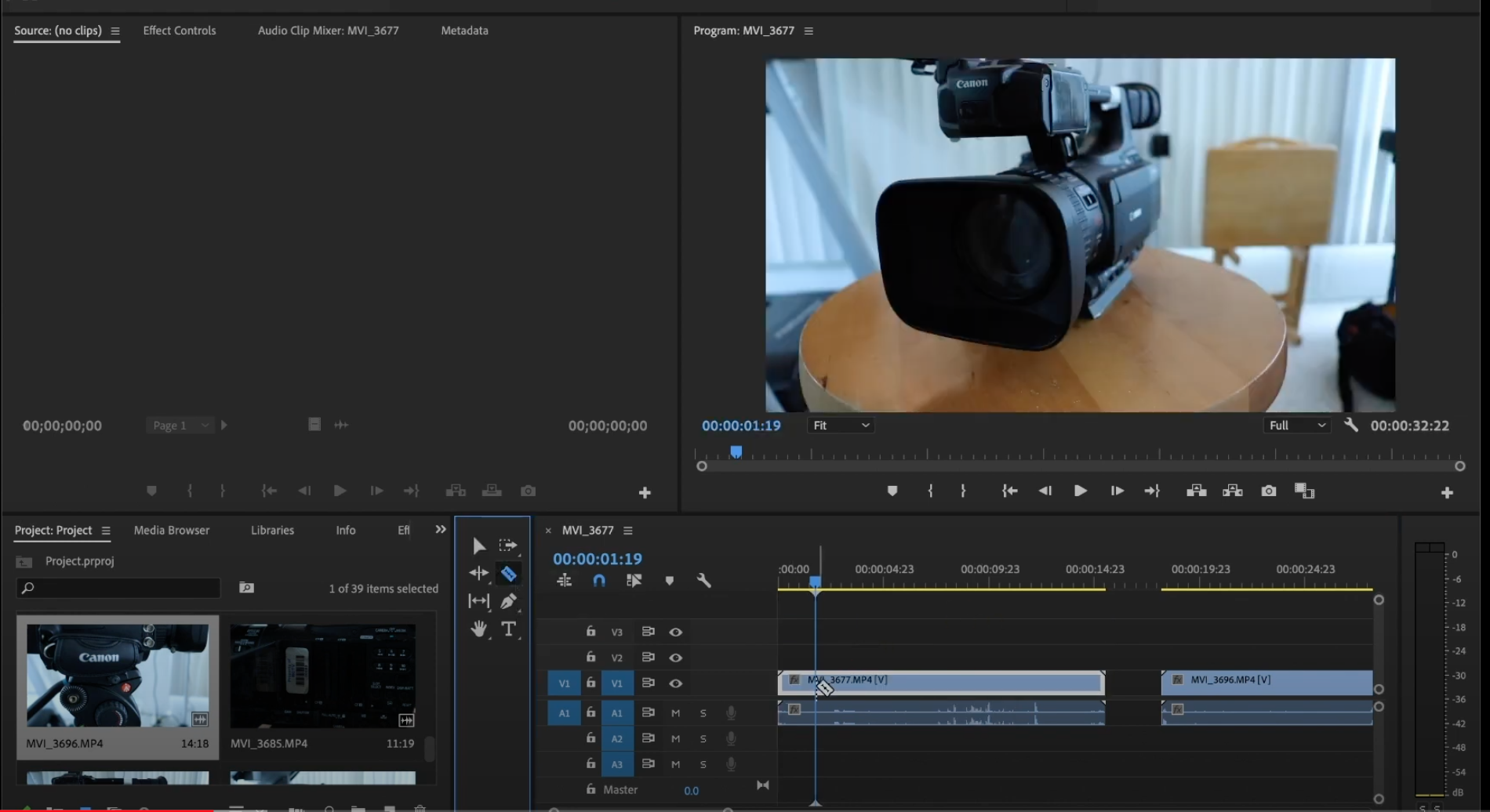
Task: Click the Project panel search field
Action: [x=118, y=588]
